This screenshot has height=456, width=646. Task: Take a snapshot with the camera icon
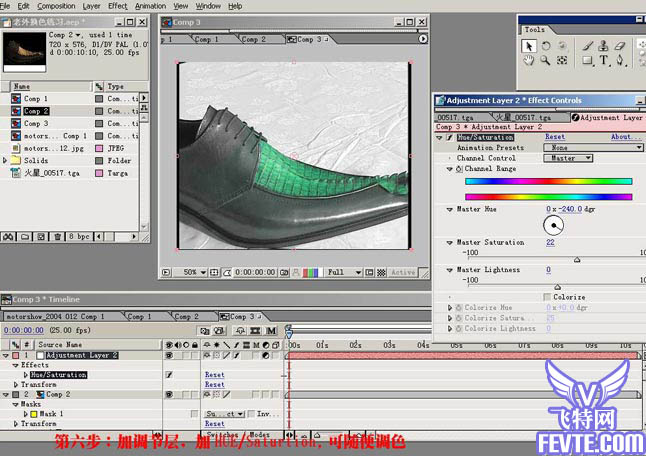(284, 272)
